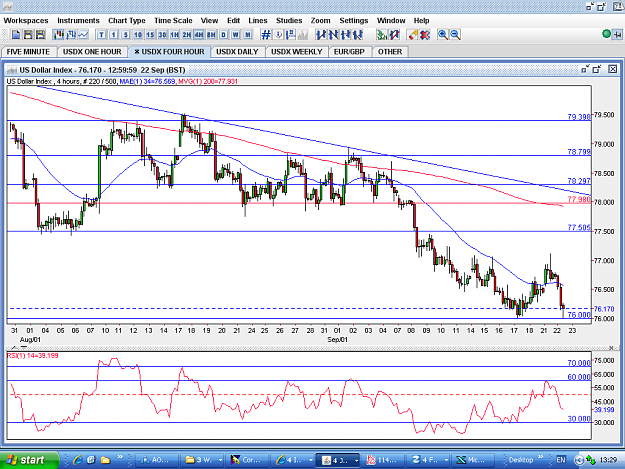Toggle the 4H time scale button

tap(199, 35)
